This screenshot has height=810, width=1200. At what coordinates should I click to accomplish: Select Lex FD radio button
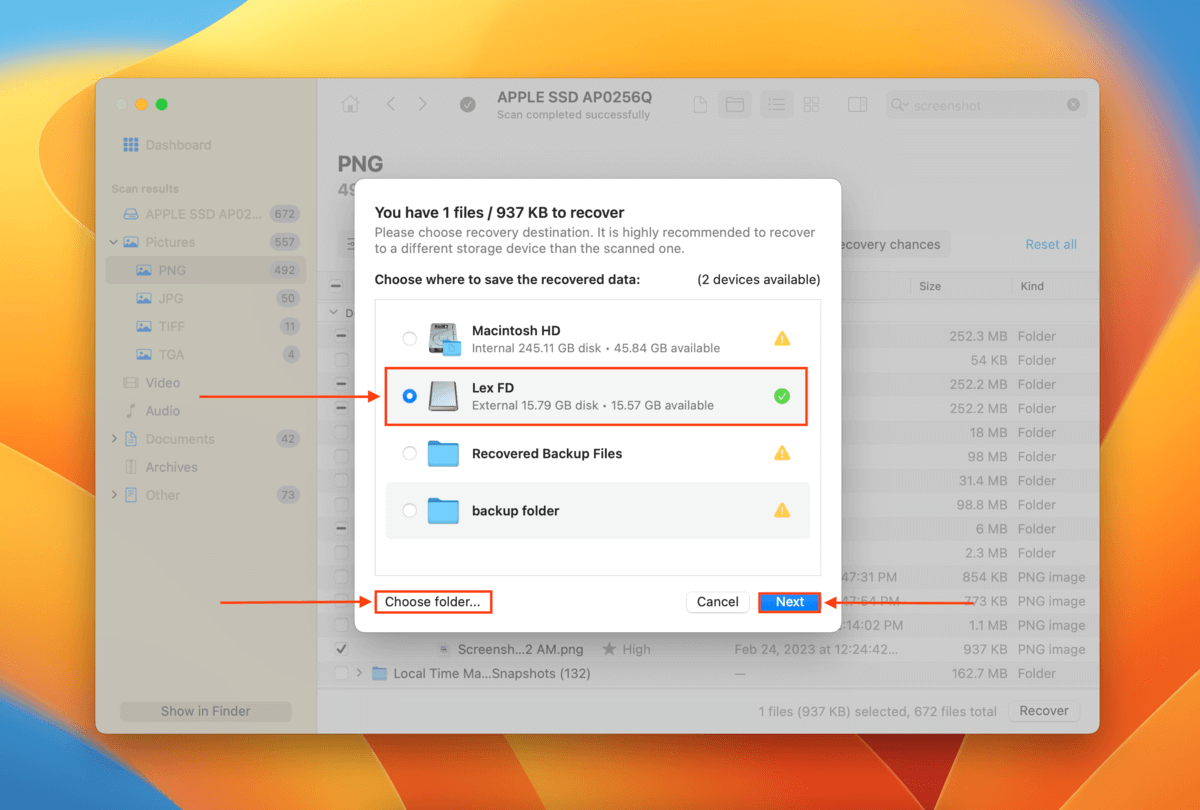coord(409,396)
